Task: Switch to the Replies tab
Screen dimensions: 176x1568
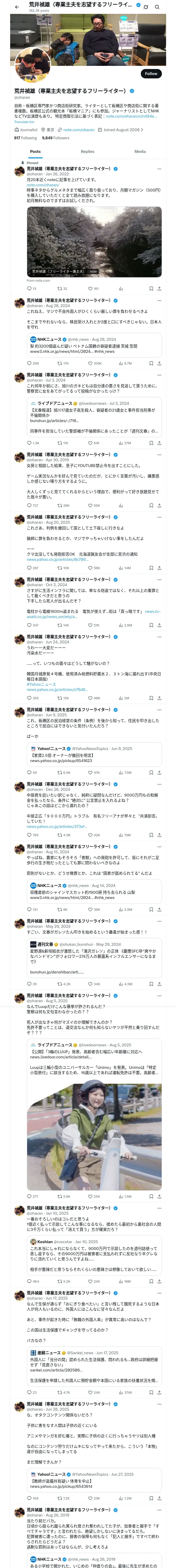Action: (87, 152)
